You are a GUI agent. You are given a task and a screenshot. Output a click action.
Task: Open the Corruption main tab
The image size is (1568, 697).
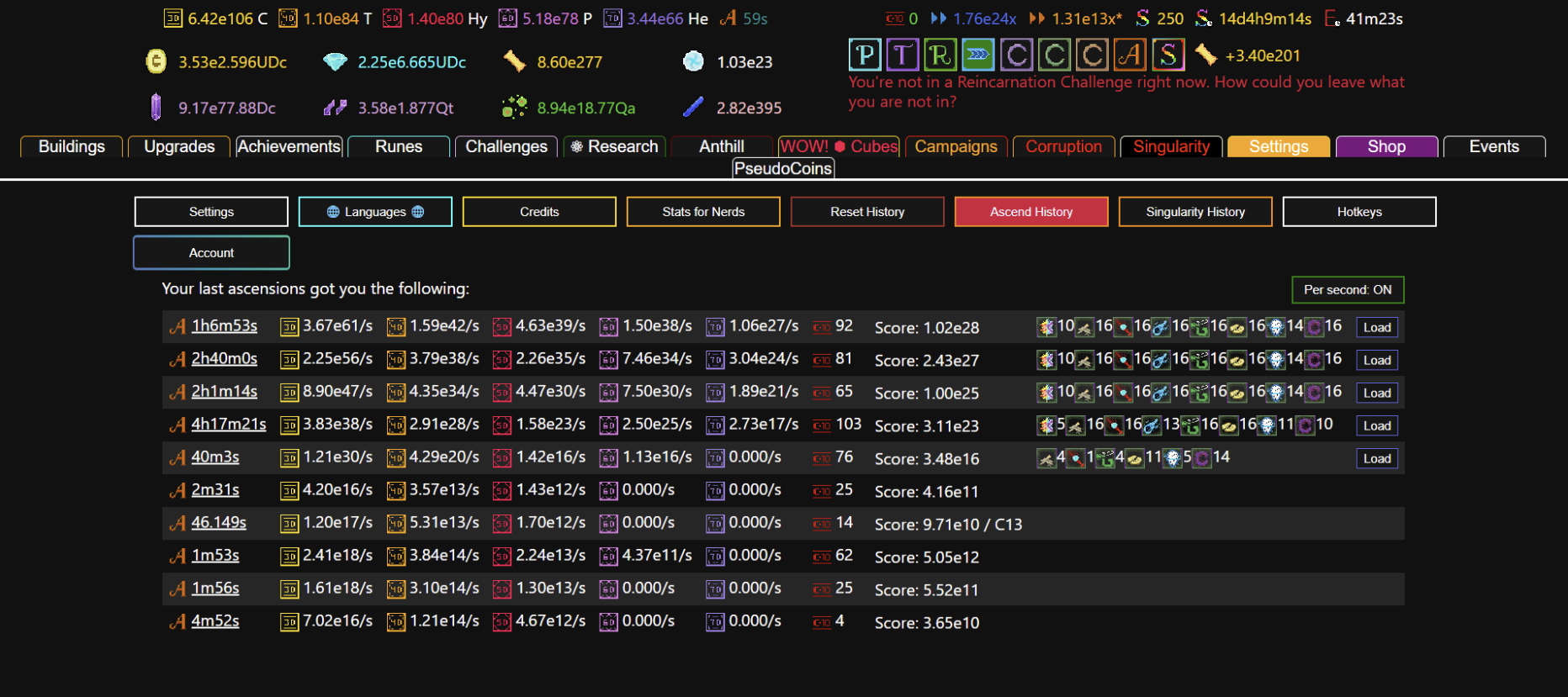1063,147
